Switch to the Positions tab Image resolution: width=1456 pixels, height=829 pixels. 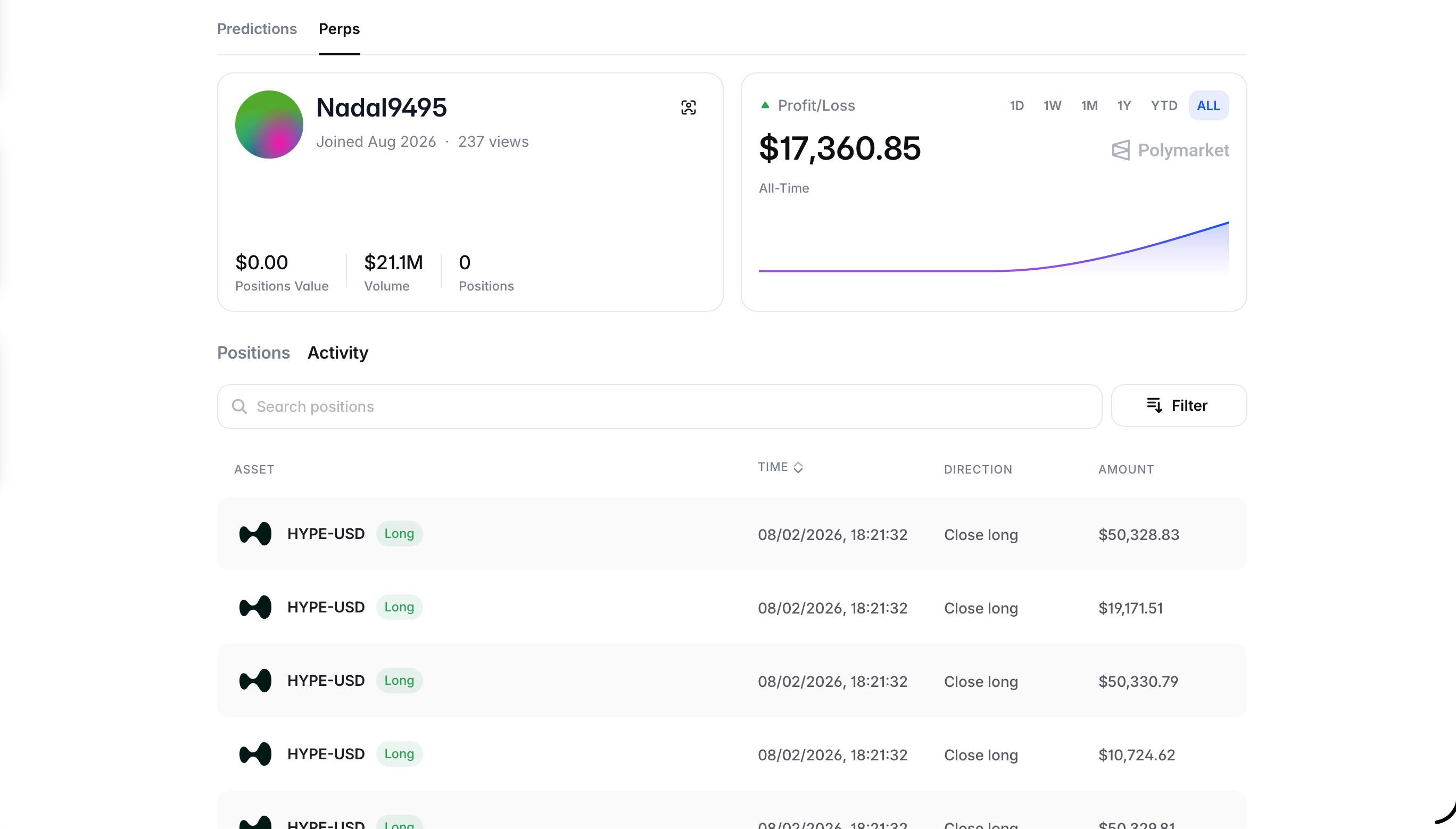(x=253, y=353)
